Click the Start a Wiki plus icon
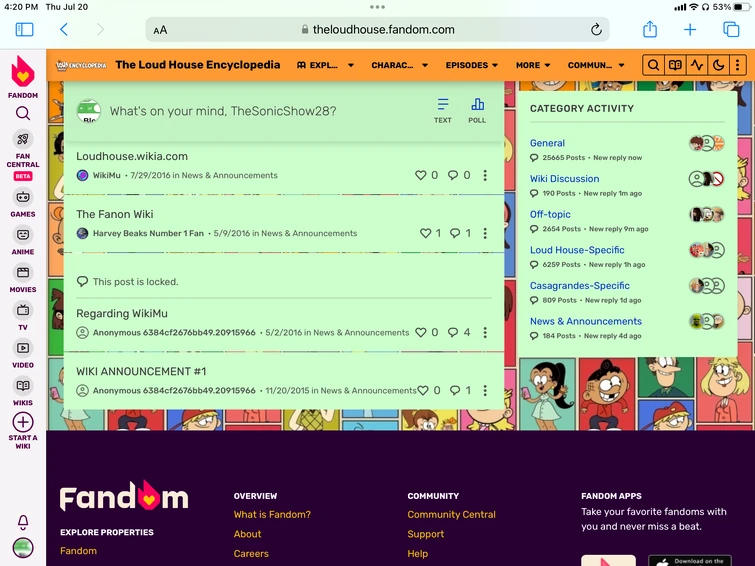 tap(23, 422)
